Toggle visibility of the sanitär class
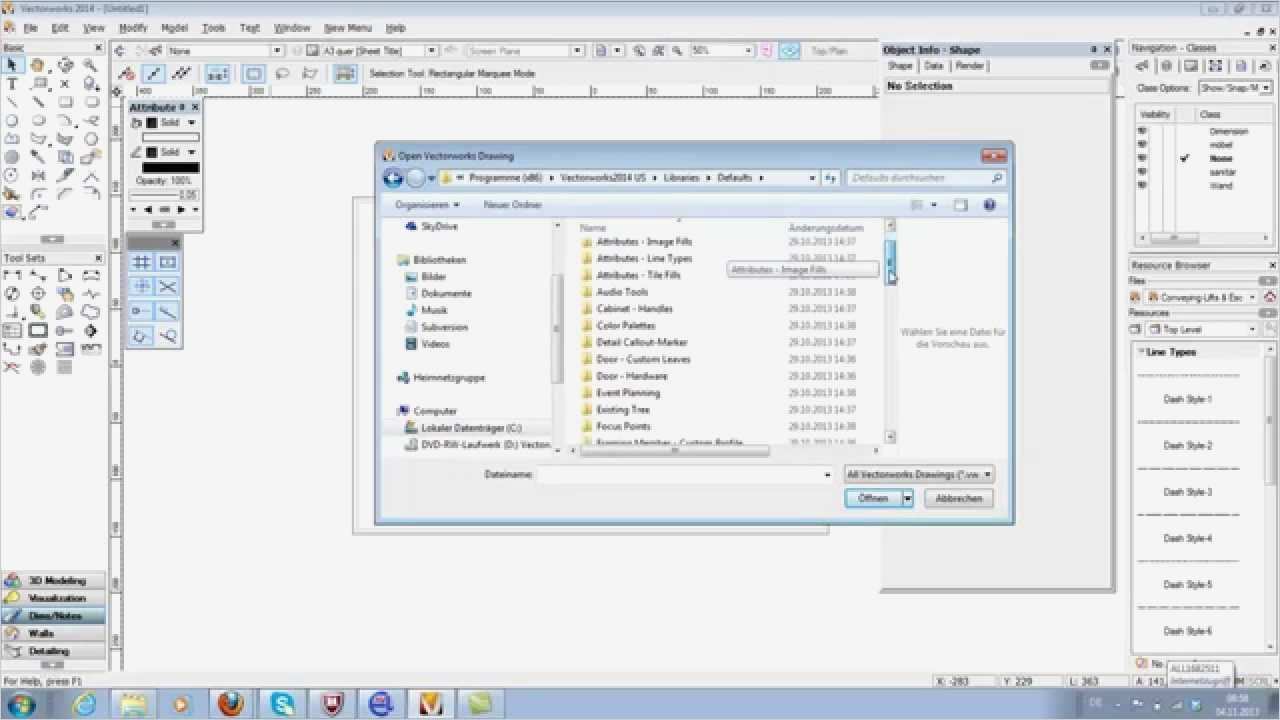1280x720 pixels. click(1142, 172)
